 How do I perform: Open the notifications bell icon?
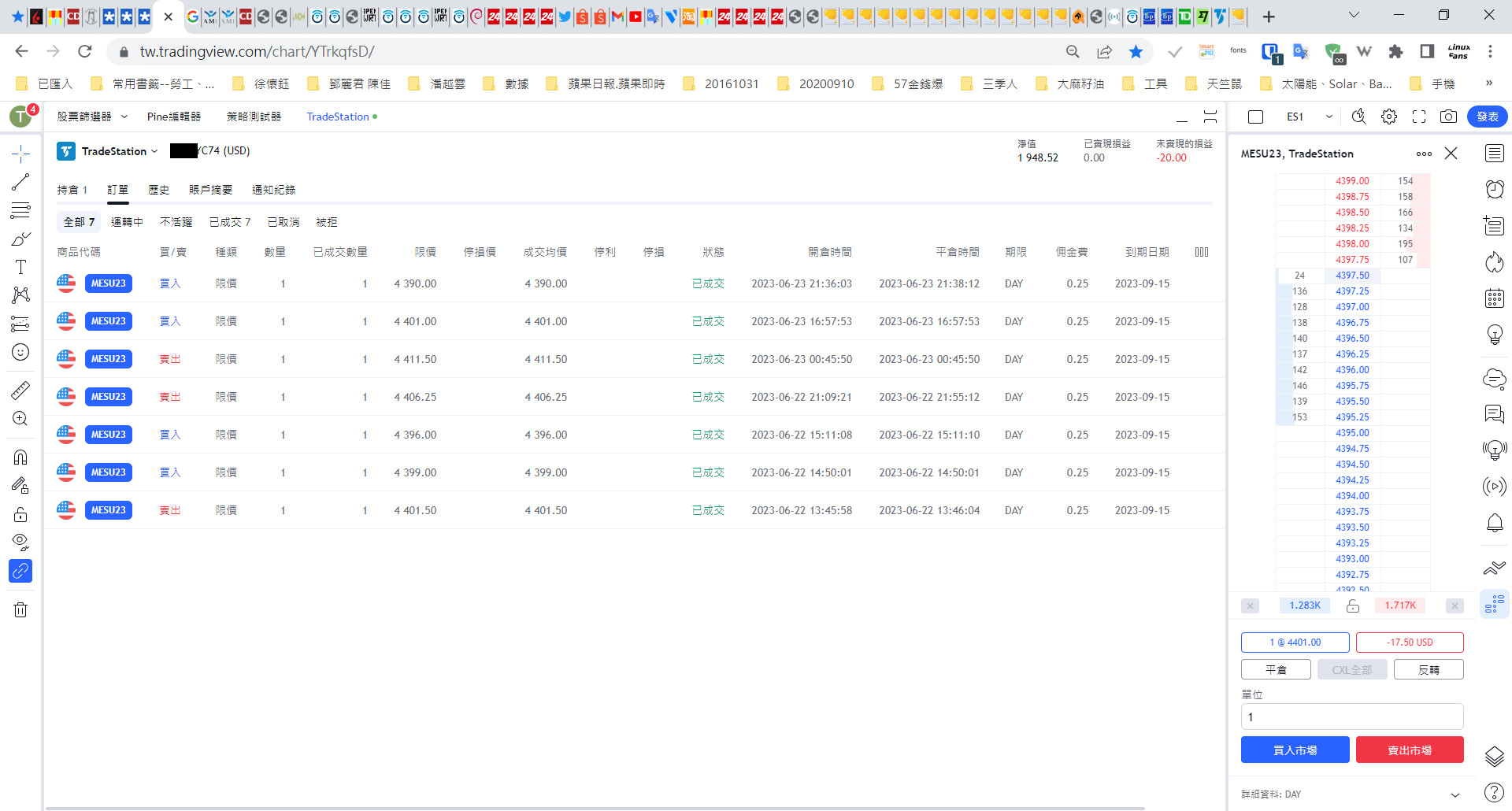click(1495, 523)
